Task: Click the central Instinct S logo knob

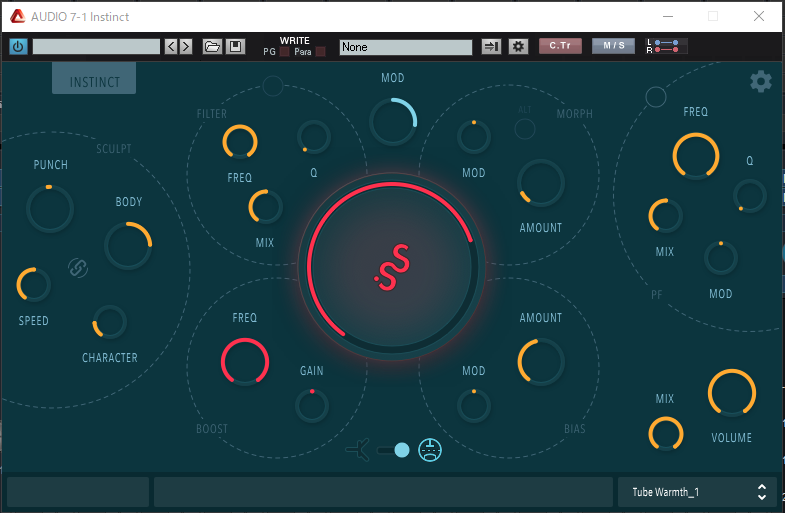Action: (x=390, y=268)
